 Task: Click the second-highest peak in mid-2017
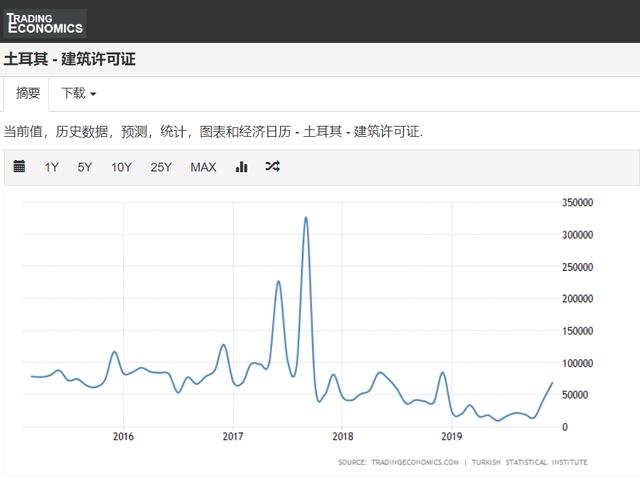278,281
